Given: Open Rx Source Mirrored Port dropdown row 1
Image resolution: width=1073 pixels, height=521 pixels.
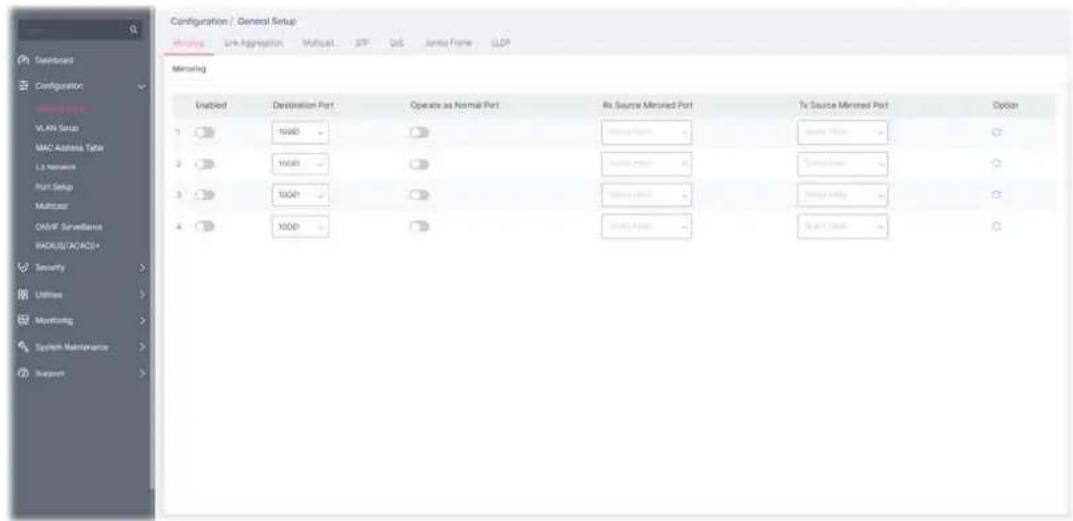Looking at the screenshot, I should tap(647, 133).
